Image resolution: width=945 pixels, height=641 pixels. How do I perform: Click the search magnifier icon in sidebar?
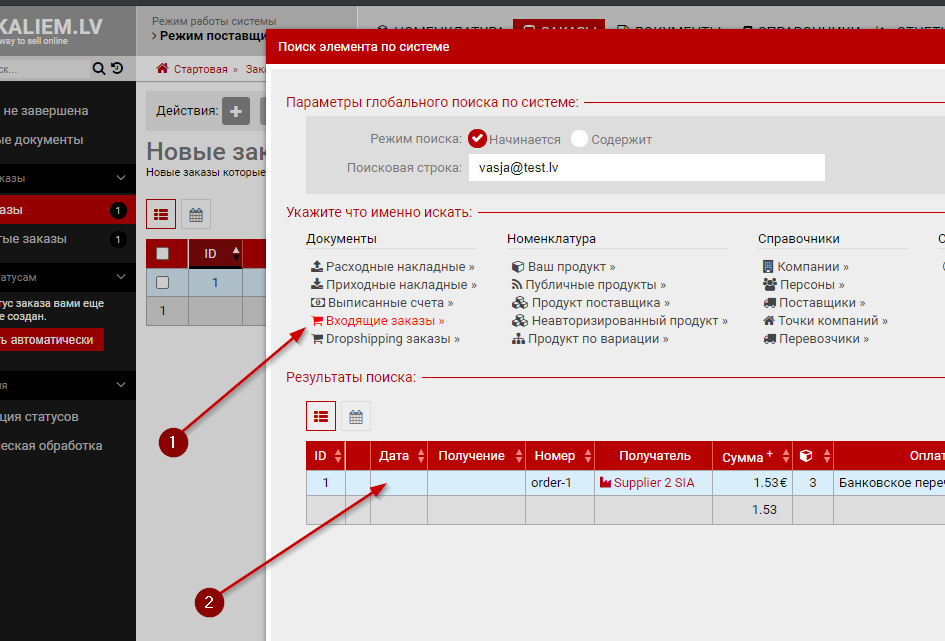(x=98, y=69)
